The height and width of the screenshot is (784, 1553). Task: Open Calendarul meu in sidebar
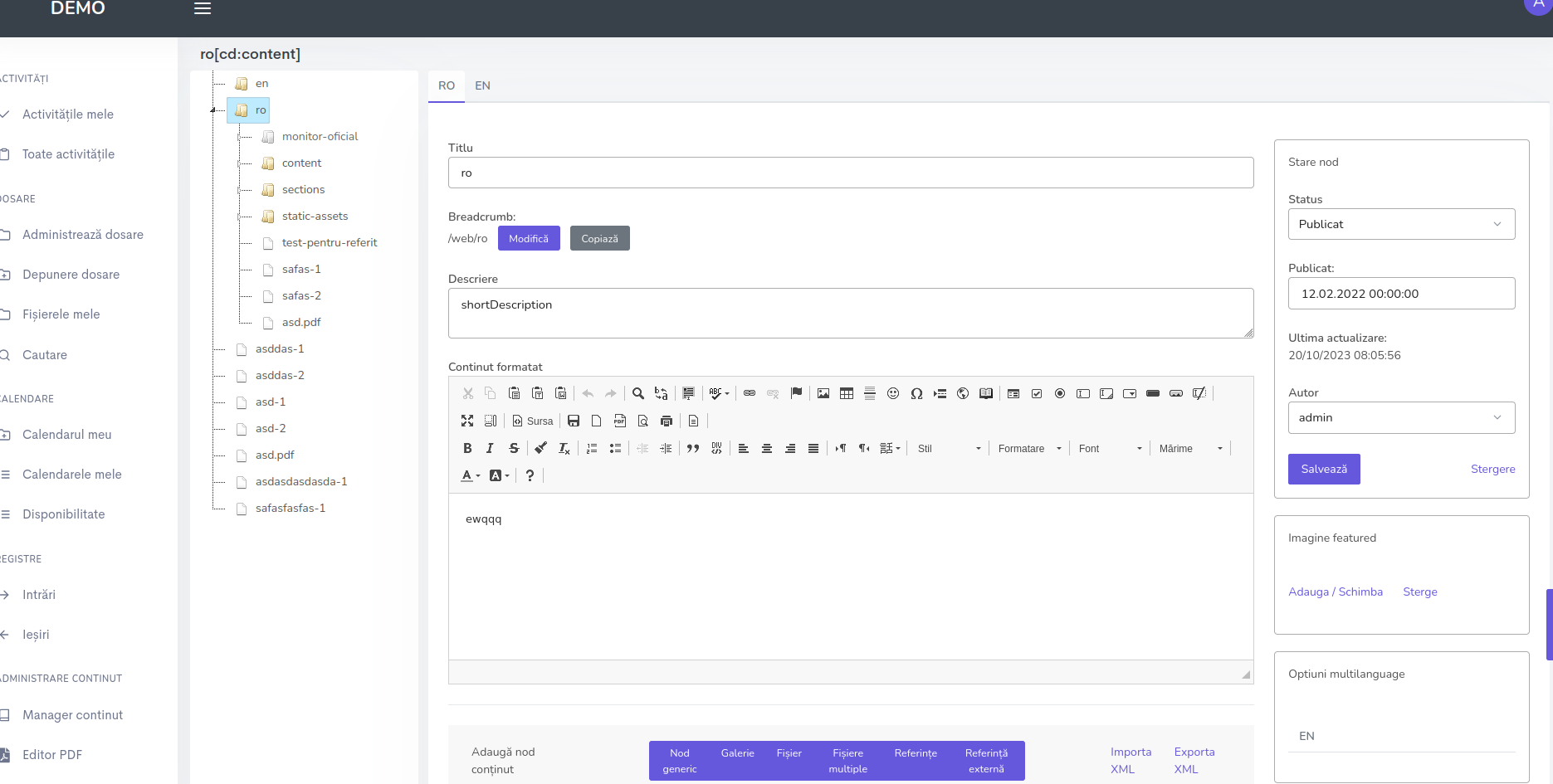(x=66, y=435)
